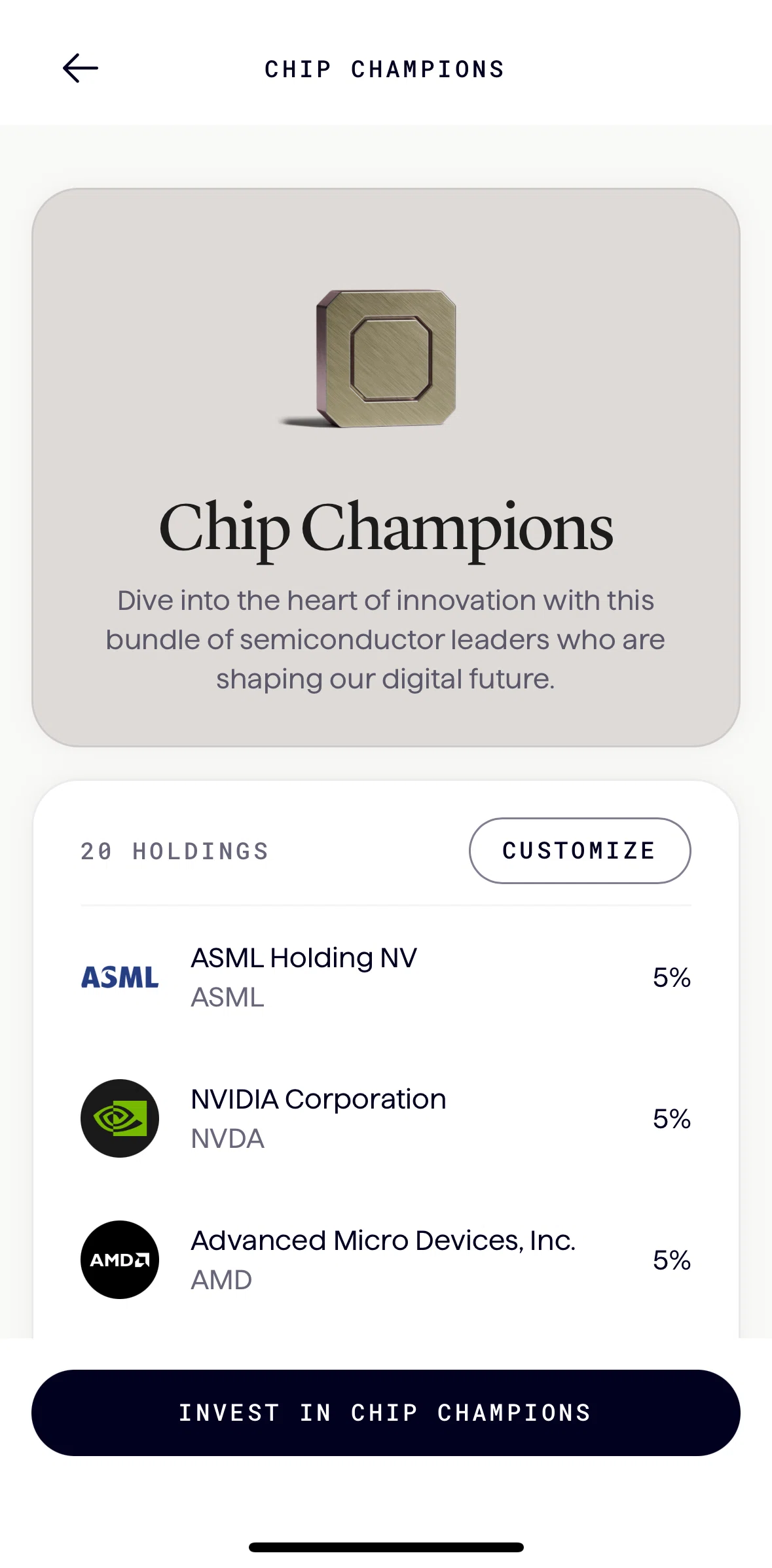Click the AMD ticker label
Viewport: 772px width, 1568px height.
pos(221,1280)
